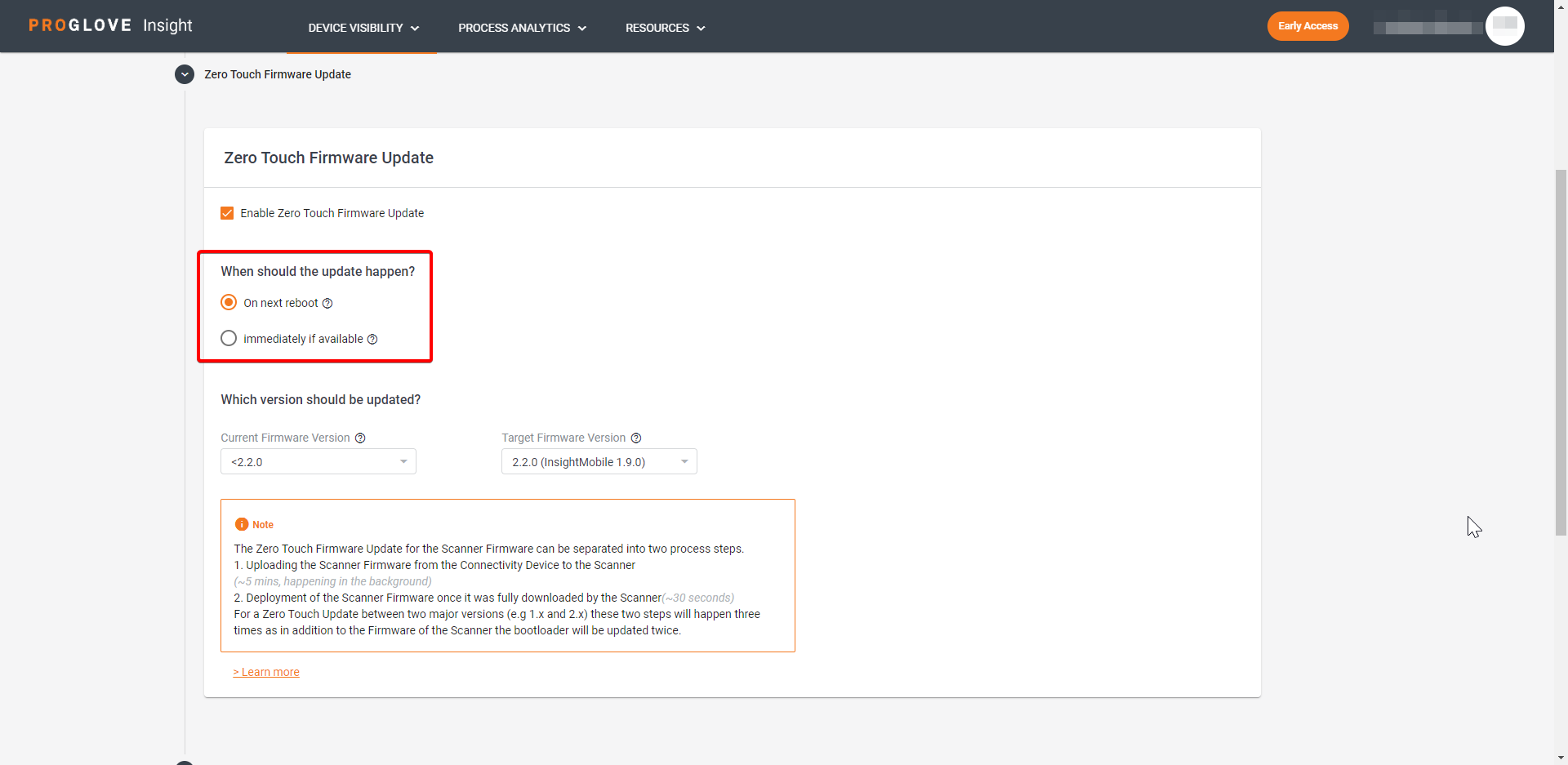Image resolution: width=1568 pixels, height=765 pixels.
Task: Show help for Target Firmware Version
Action: click(x=636, y=438)
